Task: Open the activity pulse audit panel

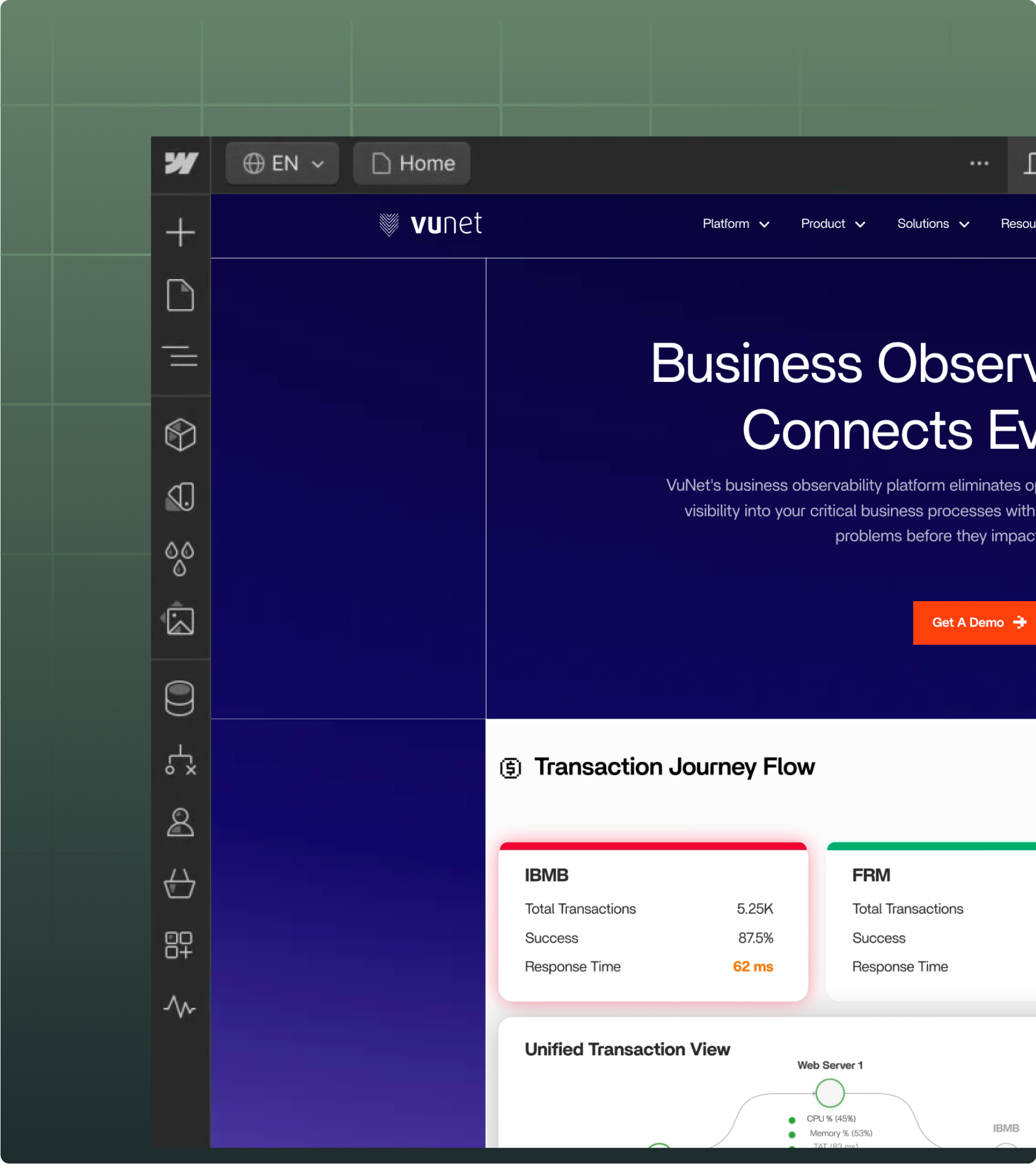Action: pos(180,1007)
